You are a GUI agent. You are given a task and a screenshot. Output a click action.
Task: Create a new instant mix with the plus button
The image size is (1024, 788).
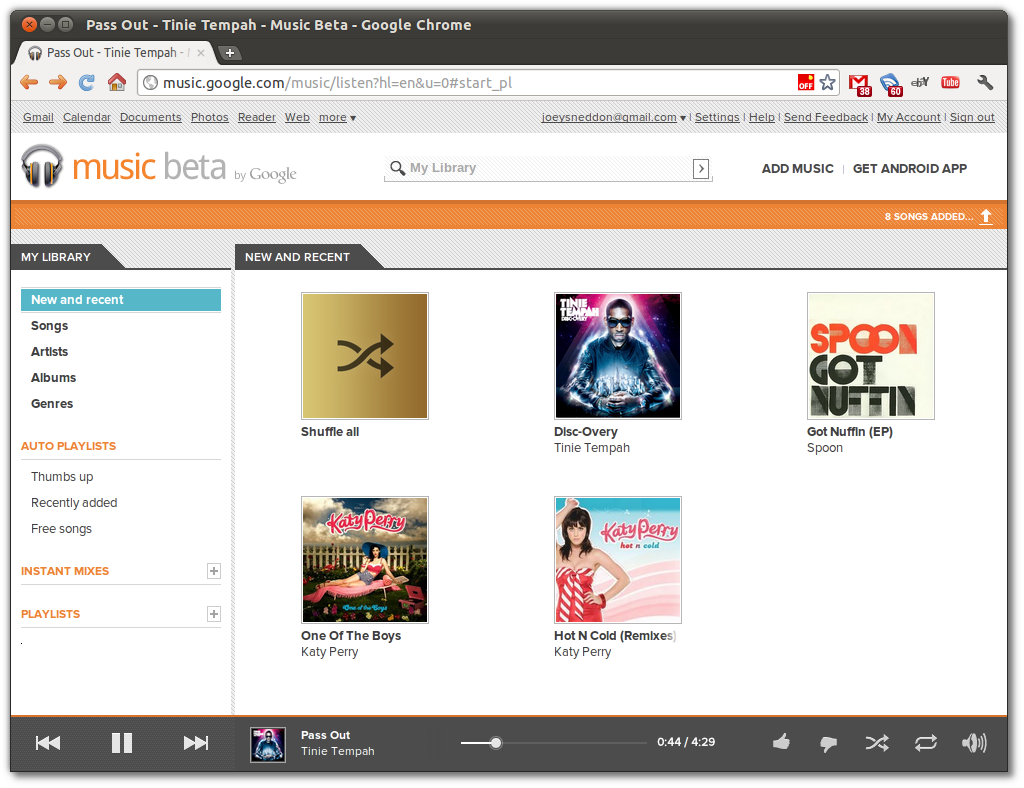pos(213,571)
